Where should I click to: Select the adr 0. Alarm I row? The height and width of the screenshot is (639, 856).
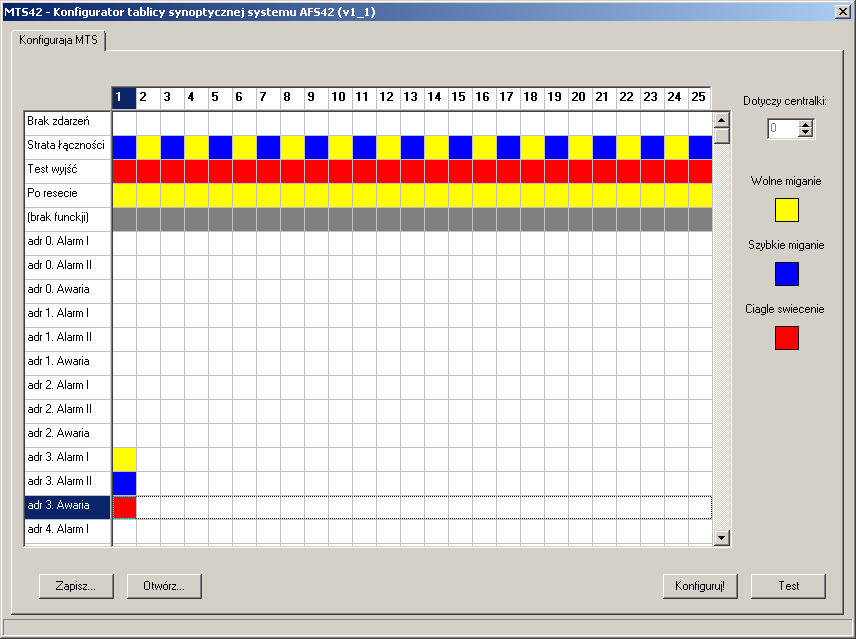(68, 243)
